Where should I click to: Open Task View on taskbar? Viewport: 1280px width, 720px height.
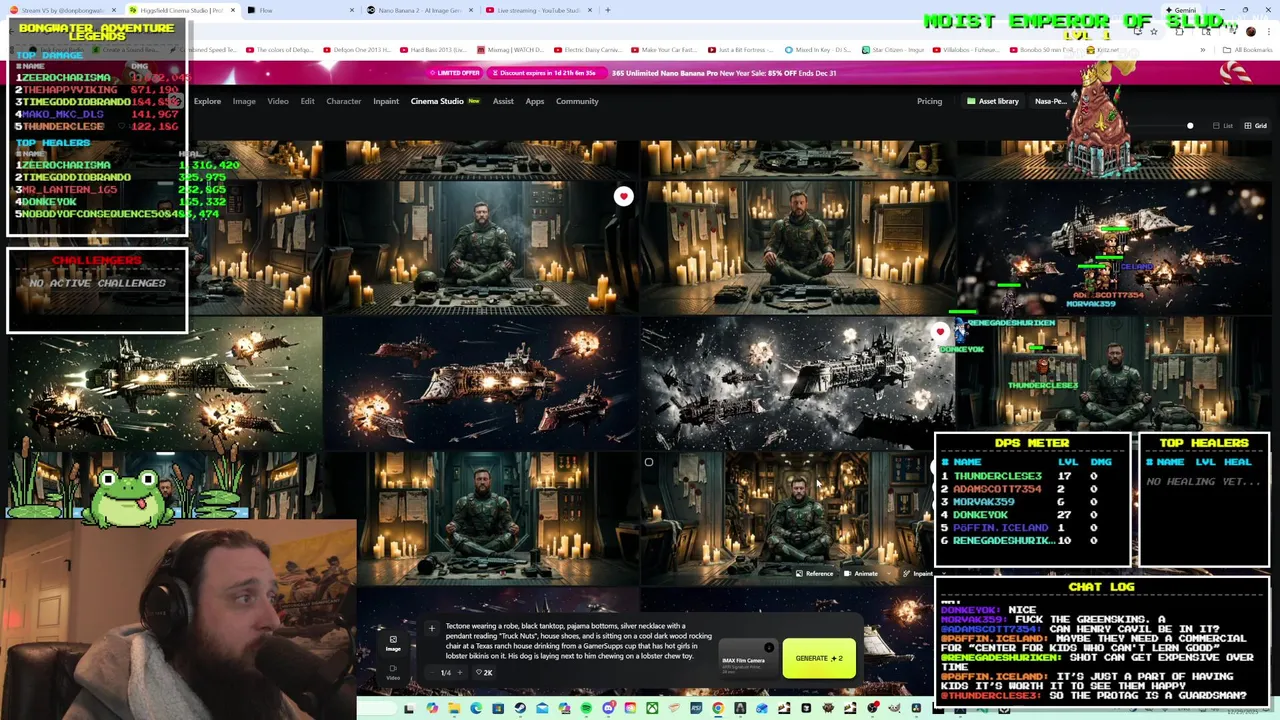point(409,709)
